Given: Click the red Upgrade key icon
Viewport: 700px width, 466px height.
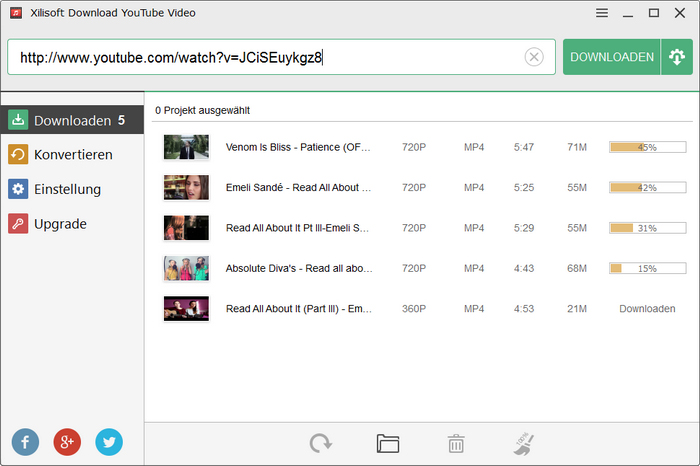Looking at the screenshot, I should point(18,224).
